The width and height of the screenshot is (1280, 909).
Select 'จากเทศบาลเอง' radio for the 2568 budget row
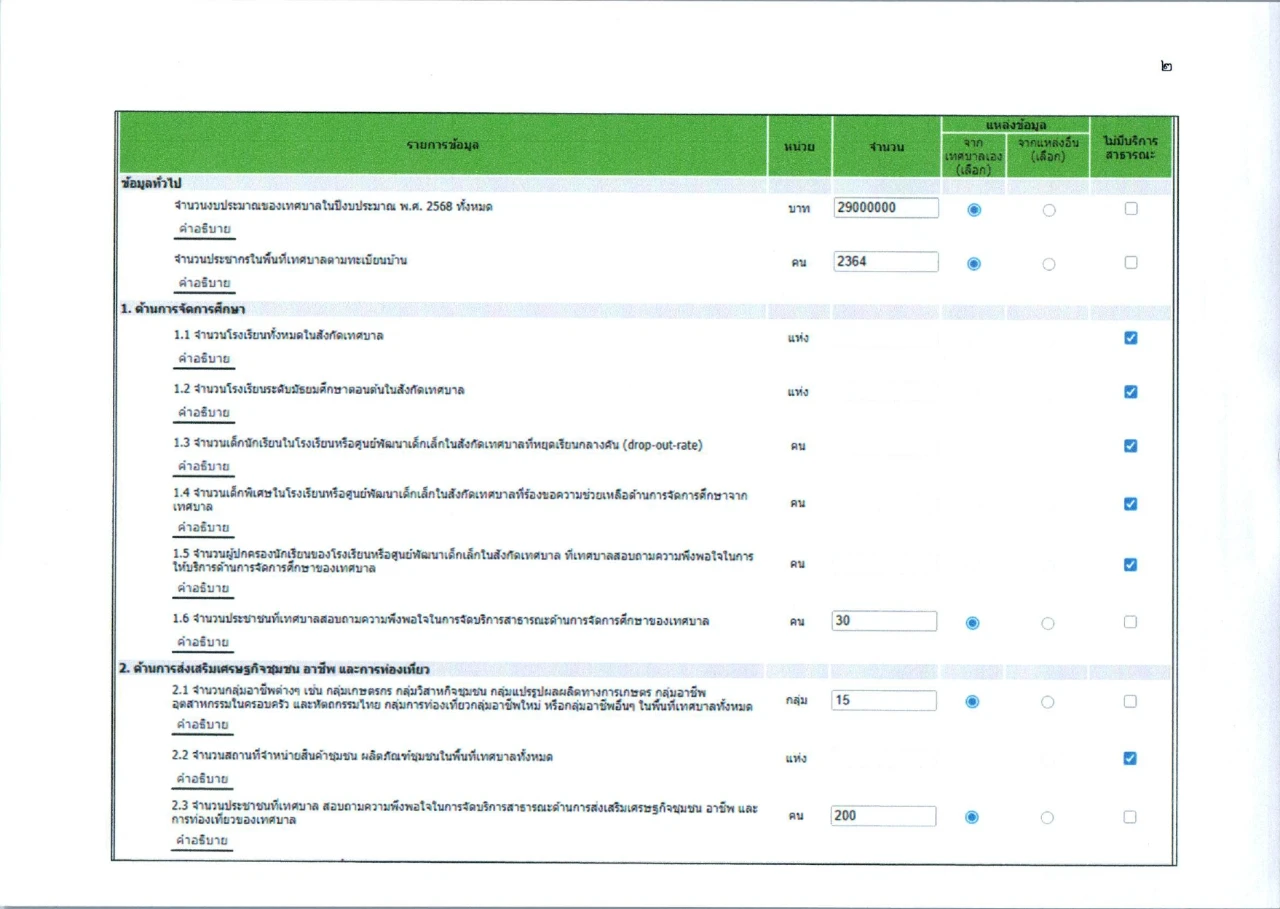click(974, 210)
